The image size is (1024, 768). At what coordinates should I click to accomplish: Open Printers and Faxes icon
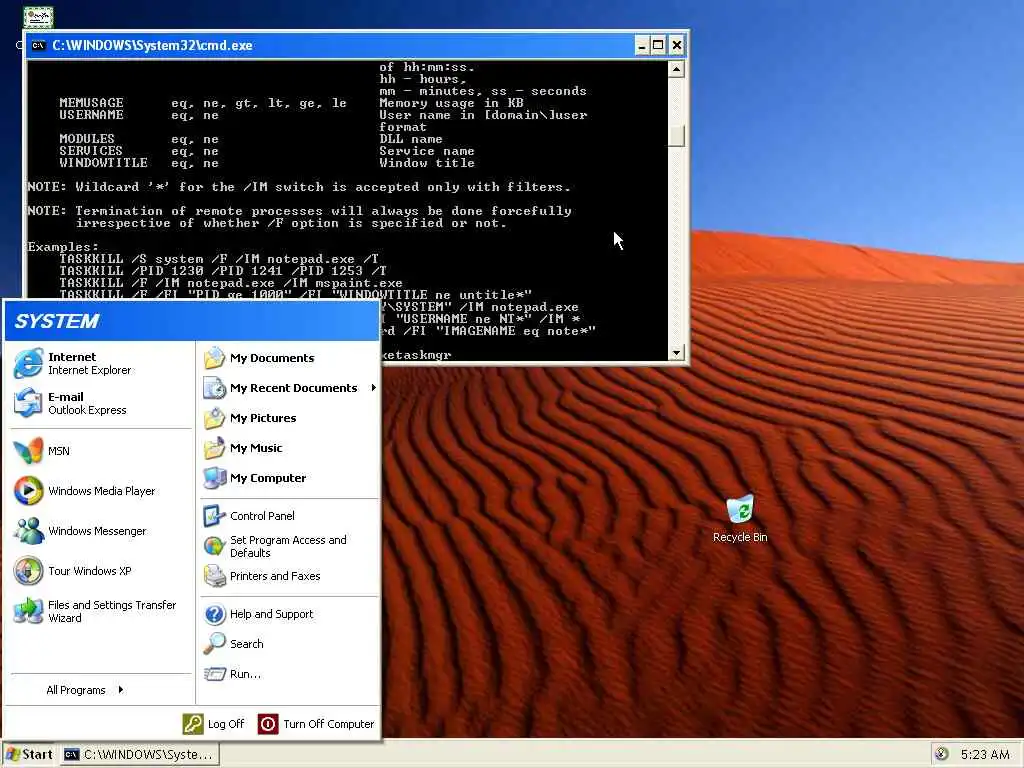214,576
